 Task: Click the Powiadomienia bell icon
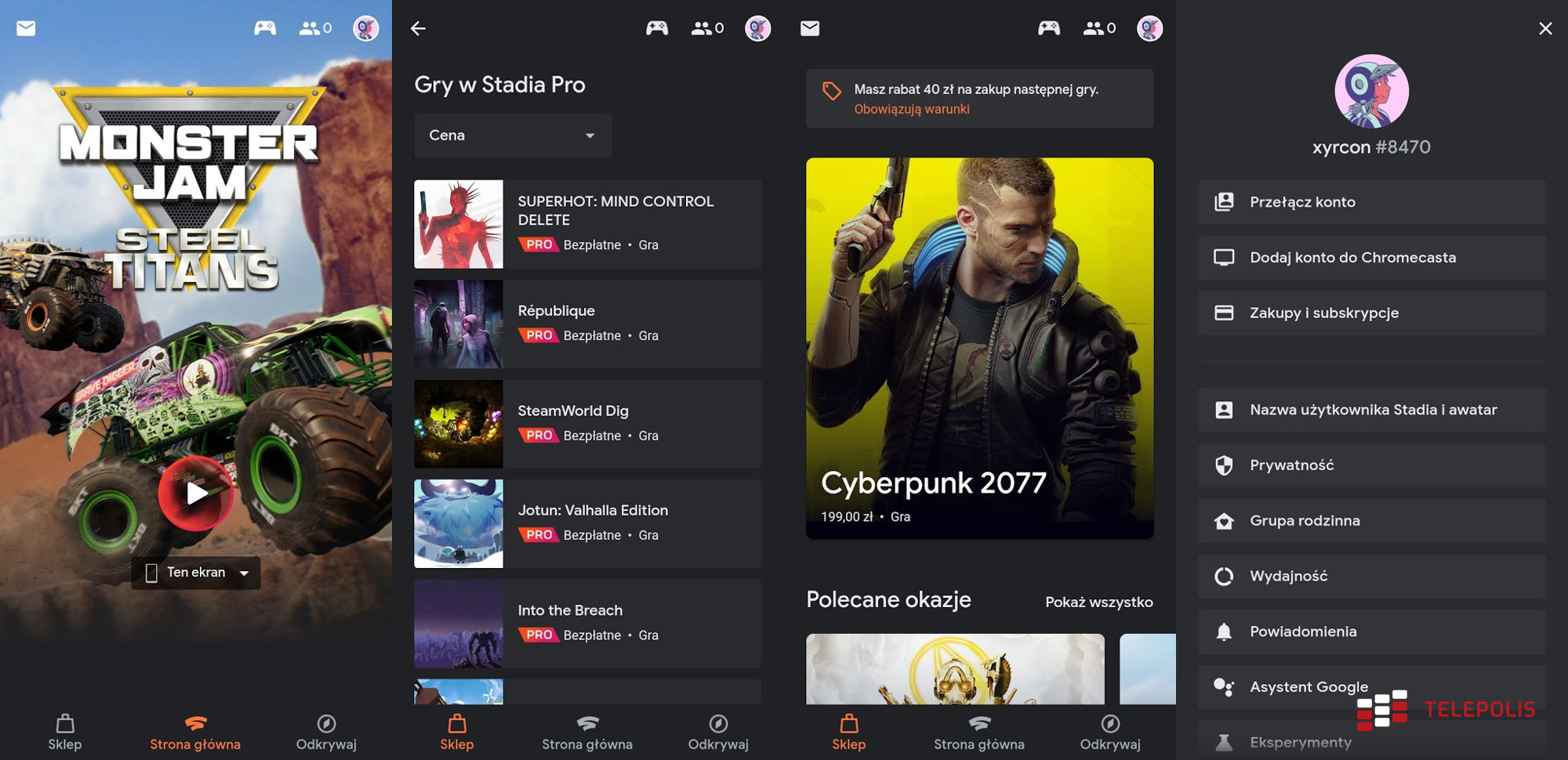click(1224, 632)
